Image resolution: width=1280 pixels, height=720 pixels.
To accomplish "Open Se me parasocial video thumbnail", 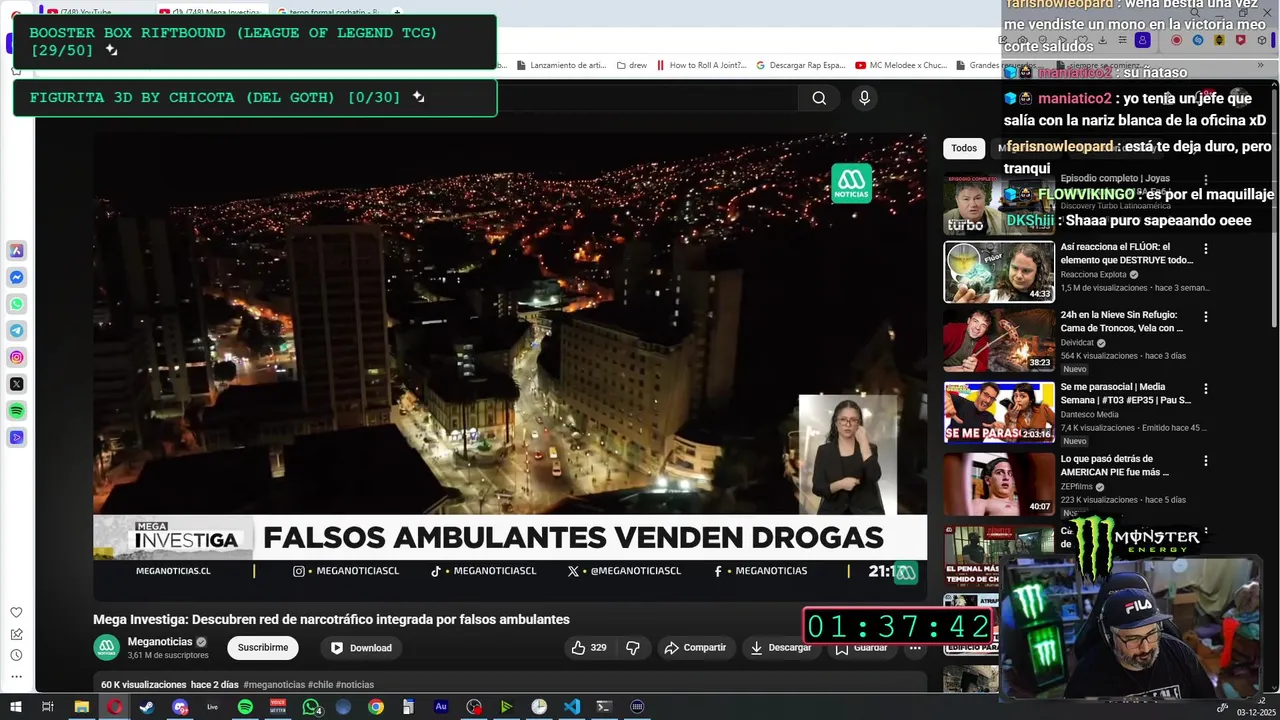I will pyautogui.click(x=999, y=412).
